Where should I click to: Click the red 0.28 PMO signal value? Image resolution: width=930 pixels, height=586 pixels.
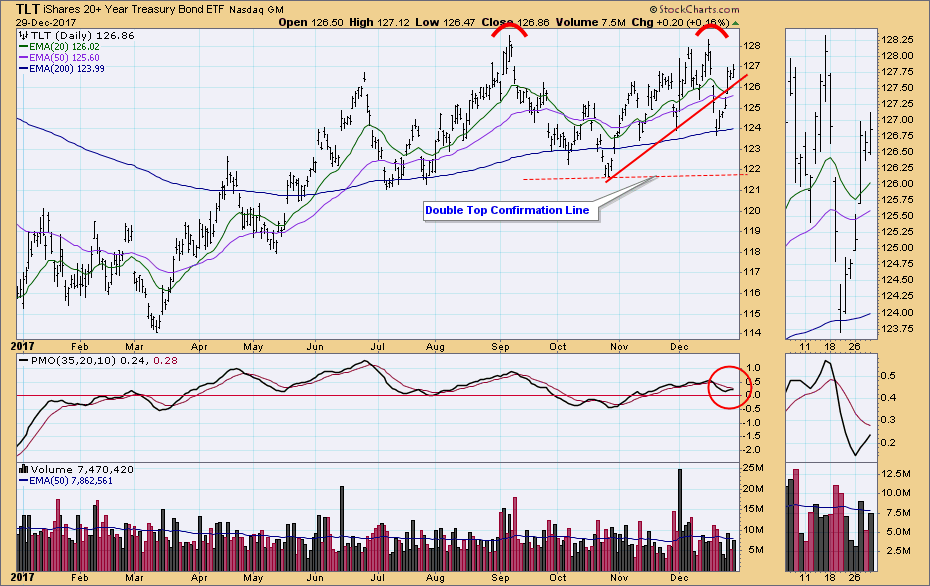pyautogui.click(x=165, y=361)
